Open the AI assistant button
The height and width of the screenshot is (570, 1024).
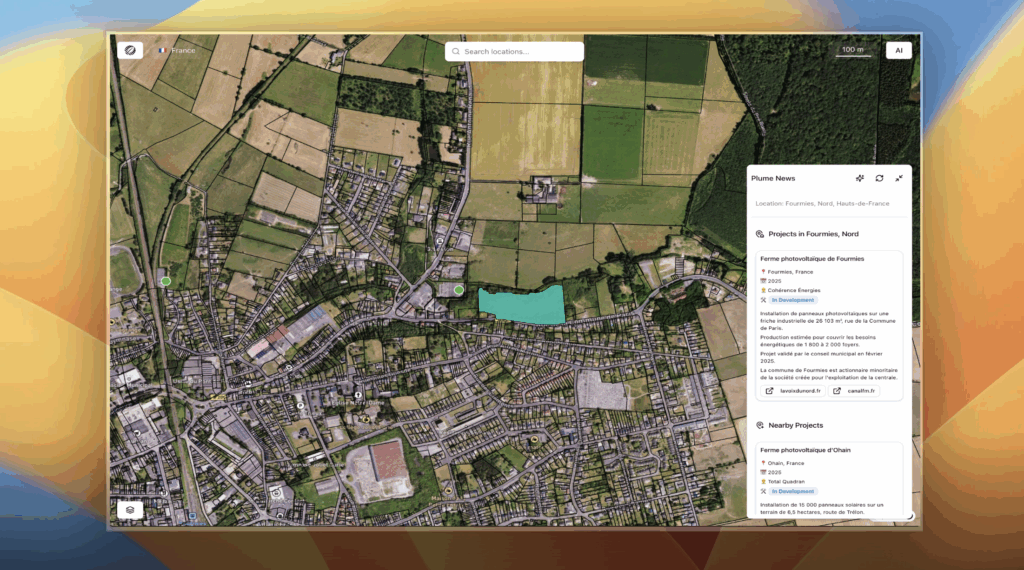click(x=899, y=50)
